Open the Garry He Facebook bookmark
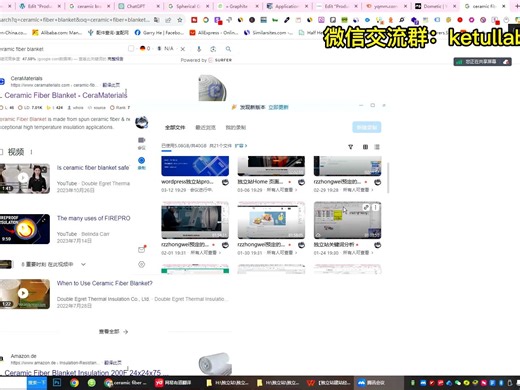 pyautogui.click(x=159, y=33)
